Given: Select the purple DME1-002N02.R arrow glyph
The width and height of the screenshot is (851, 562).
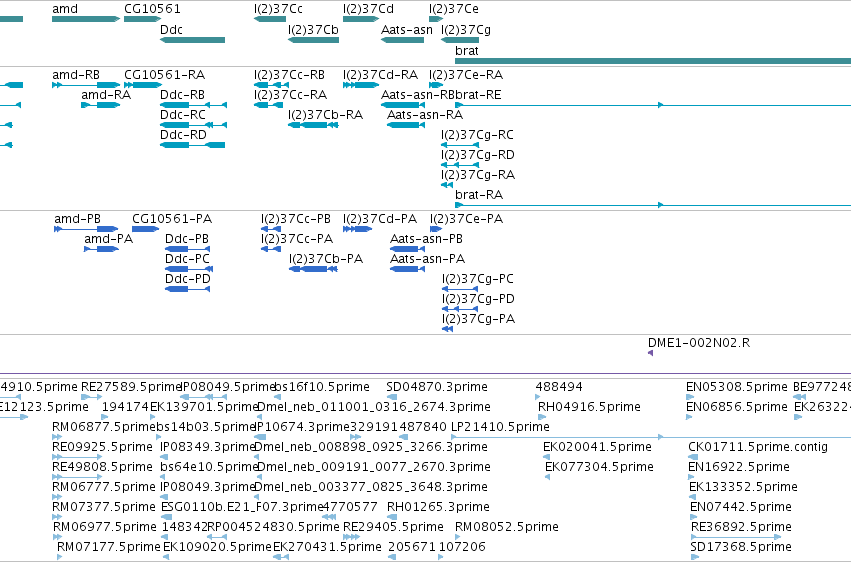Looking at the screenshot, I should click(650, 353).
